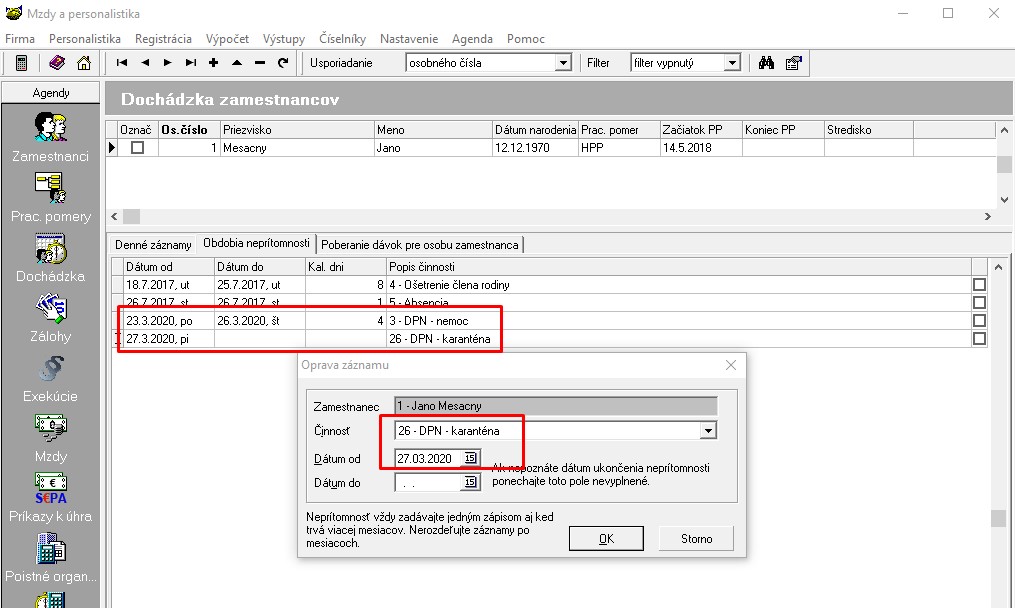Screen dimensions: 1015x608
Task: Cancel the dialog with Storno button
Action: pos(696,539)
